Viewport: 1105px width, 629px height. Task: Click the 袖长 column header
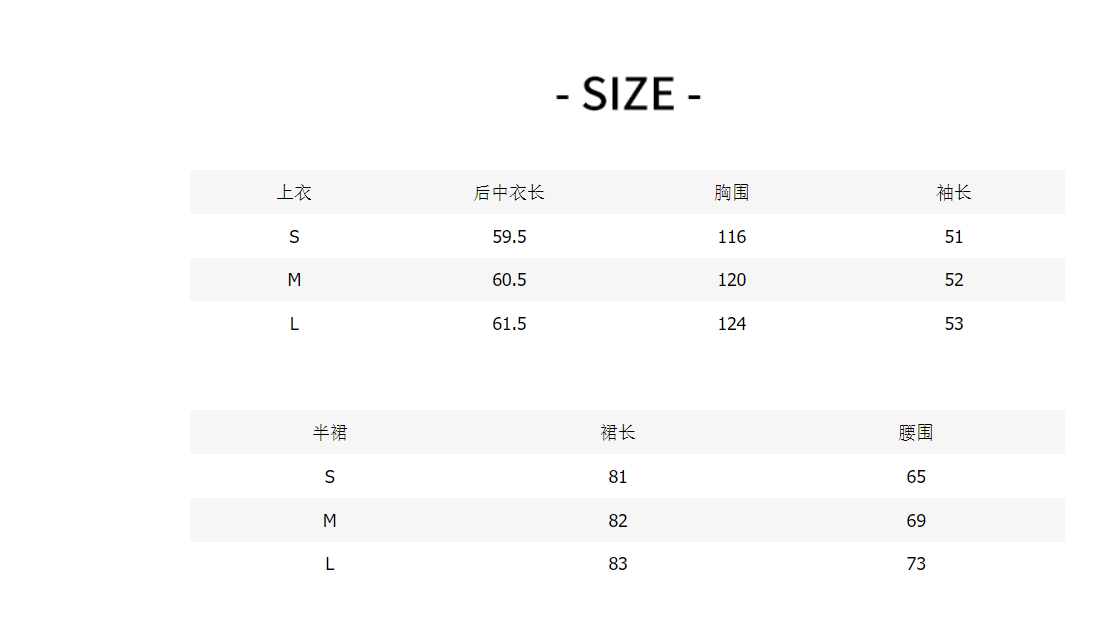click(954, 193)
